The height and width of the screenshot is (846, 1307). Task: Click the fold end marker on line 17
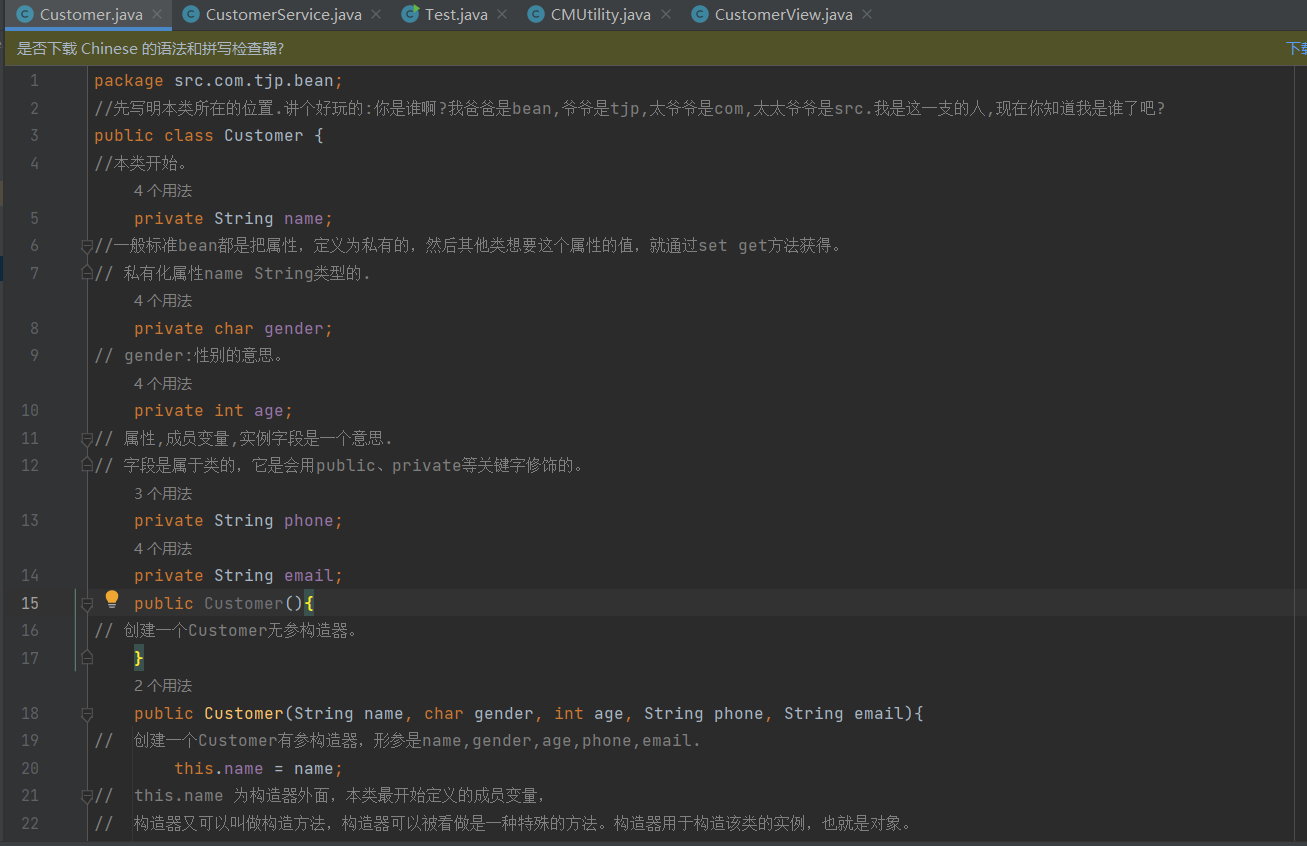coord(87,657)
